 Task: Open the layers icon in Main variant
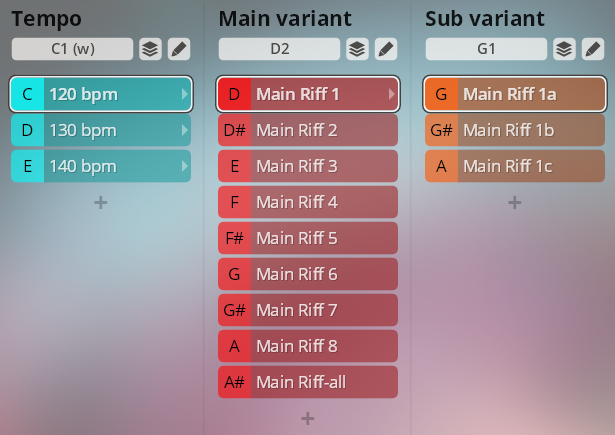(357, 49)
